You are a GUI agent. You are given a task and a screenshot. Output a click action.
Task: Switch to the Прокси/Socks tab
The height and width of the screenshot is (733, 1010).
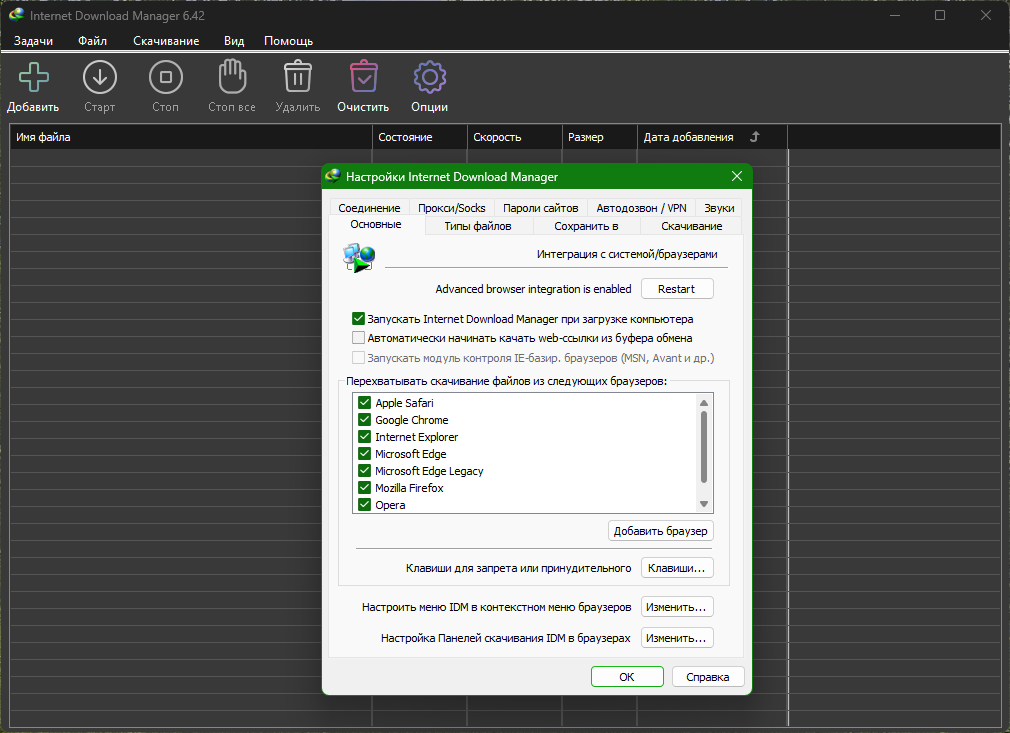click(452, 208)
